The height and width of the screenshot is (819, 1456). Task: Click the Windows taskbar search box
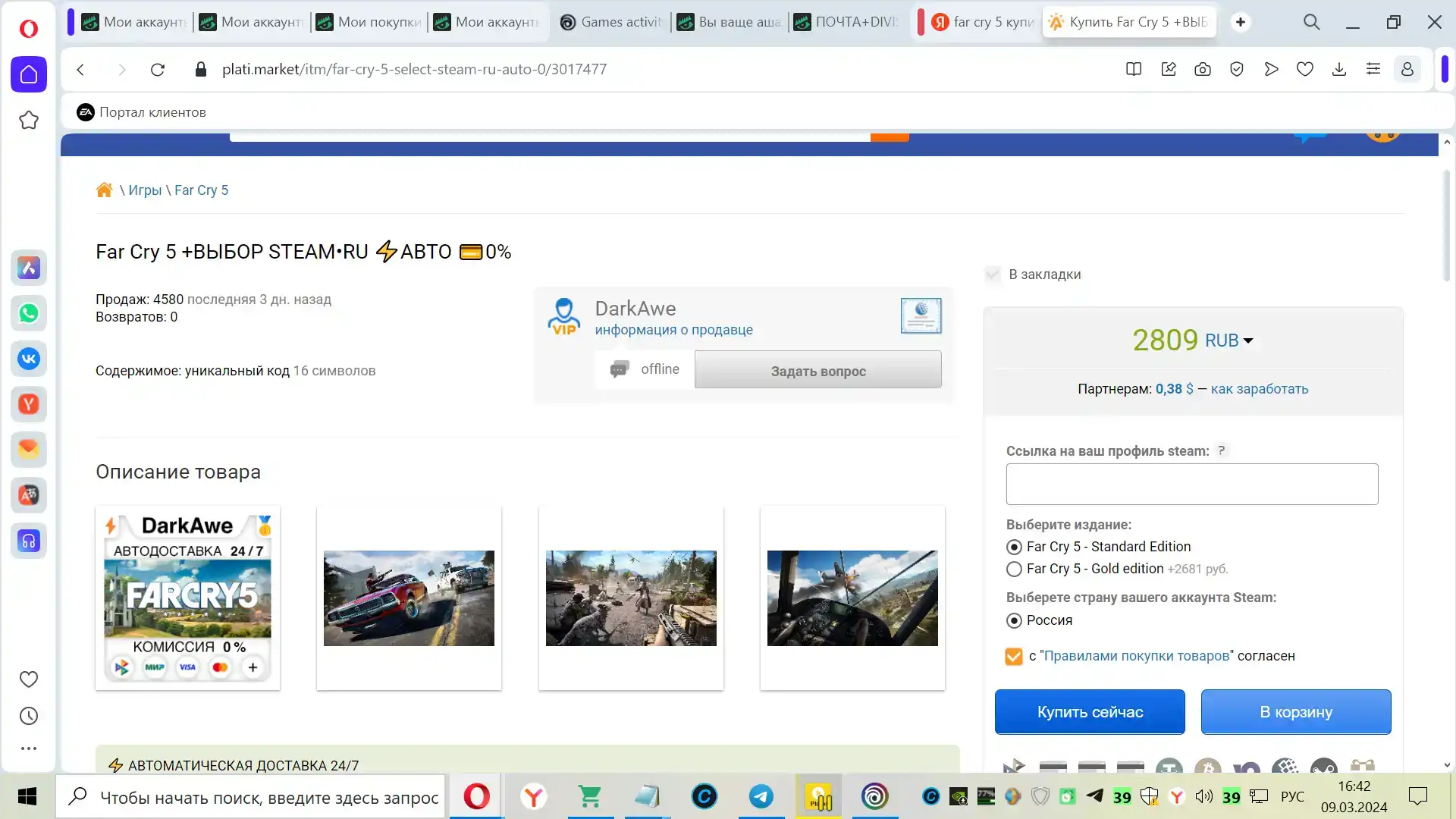tap(250, 796)
